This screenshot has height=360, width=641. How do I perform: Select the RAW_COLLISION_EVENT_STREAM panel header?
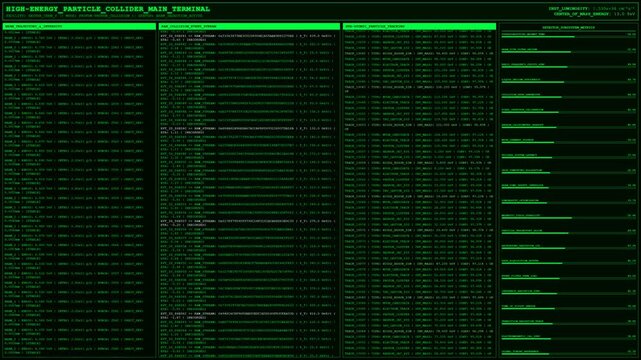(x=249, y=26)
